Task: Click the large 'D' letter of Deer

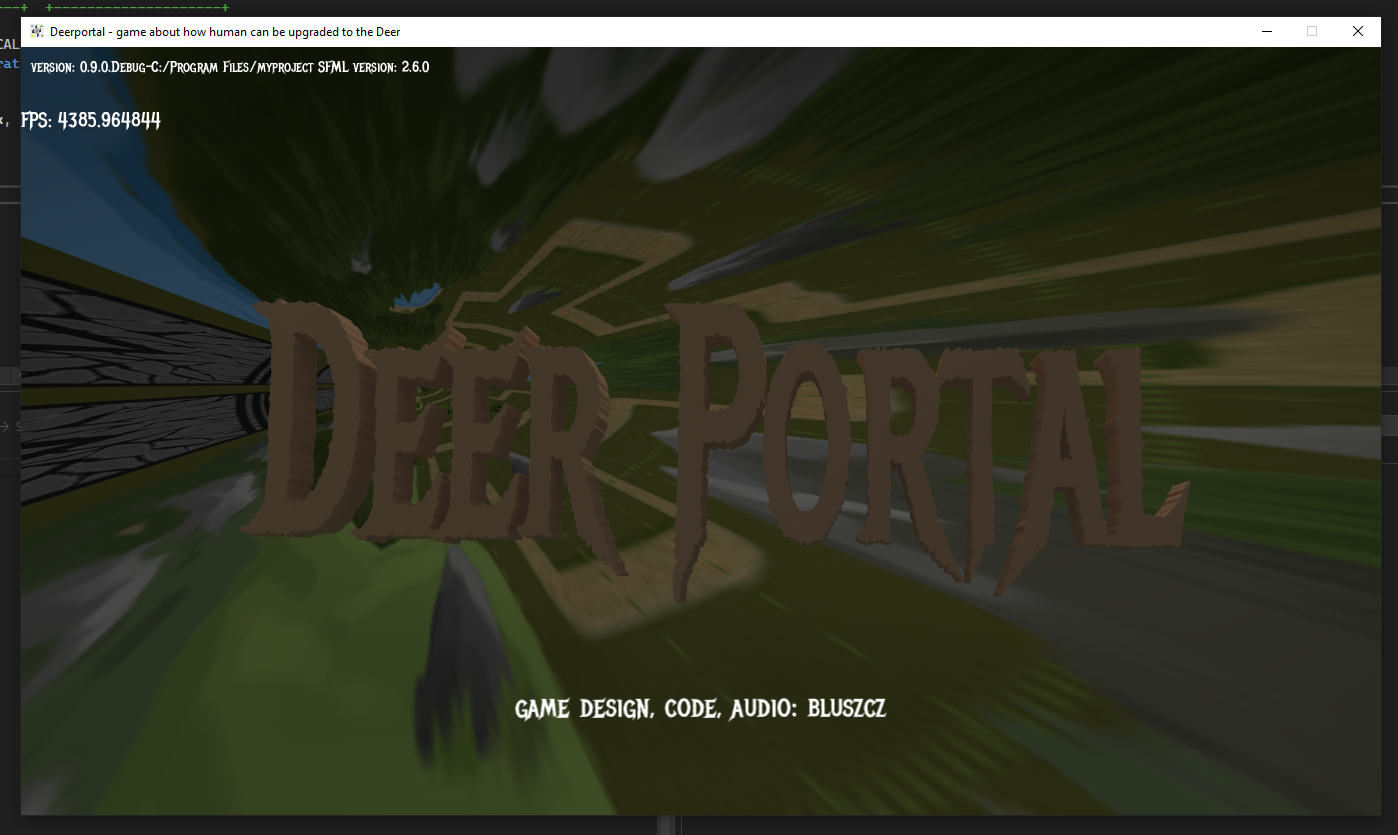Action: 310,430
